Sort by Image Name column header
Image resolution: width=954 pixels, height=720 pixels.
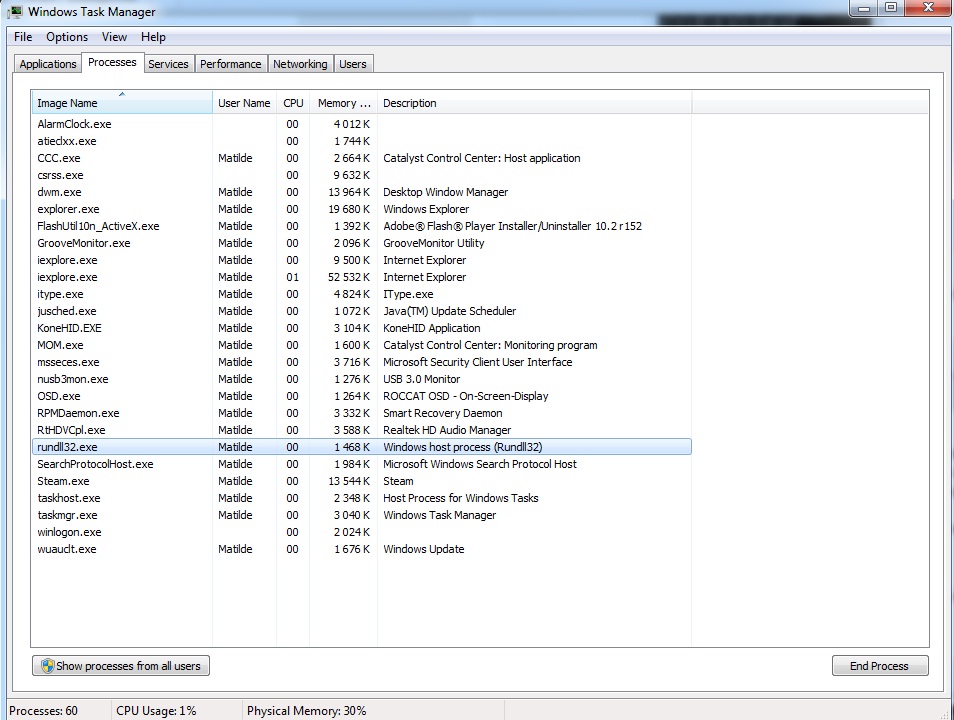pos(122,103)
